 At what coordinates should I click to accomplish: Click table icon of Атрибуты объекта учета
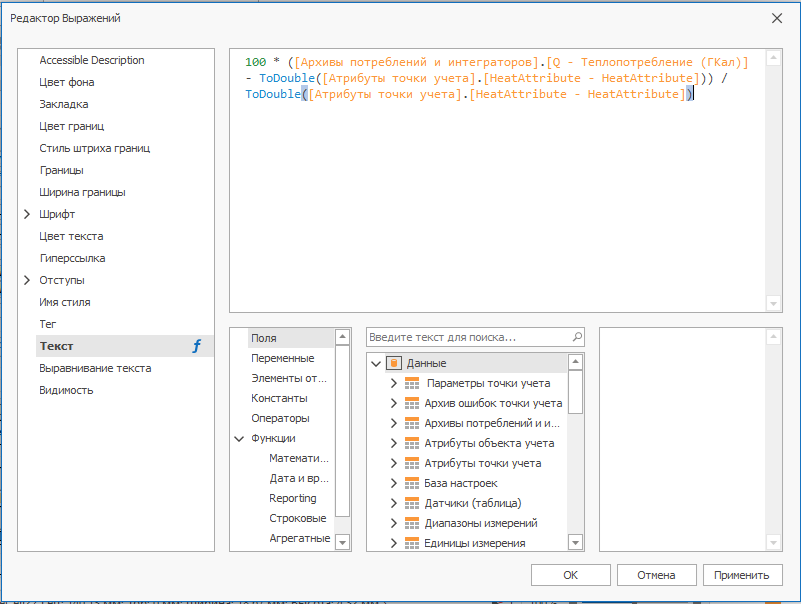pyautogui.click(x=412, y=443)
